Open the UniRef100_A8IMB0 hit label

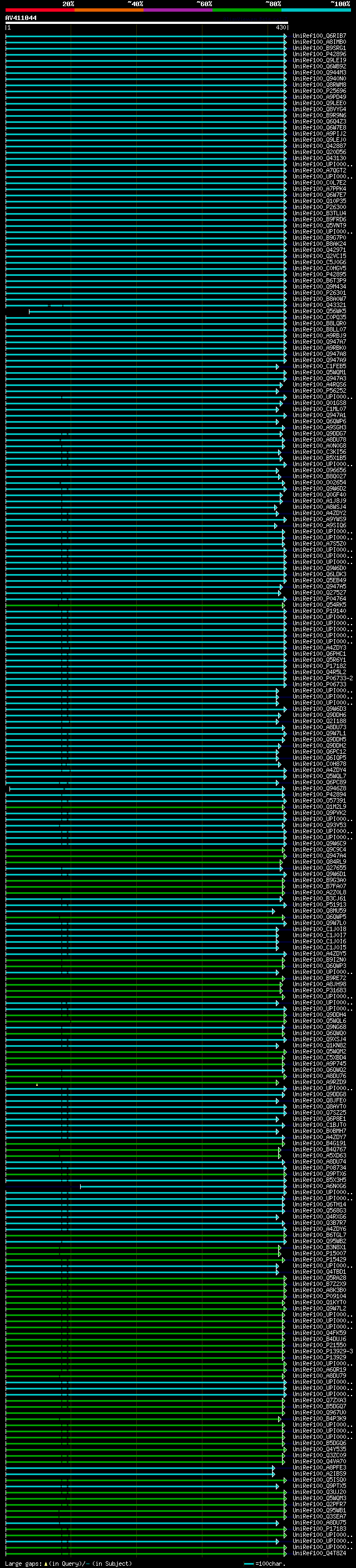click(319, 42)
